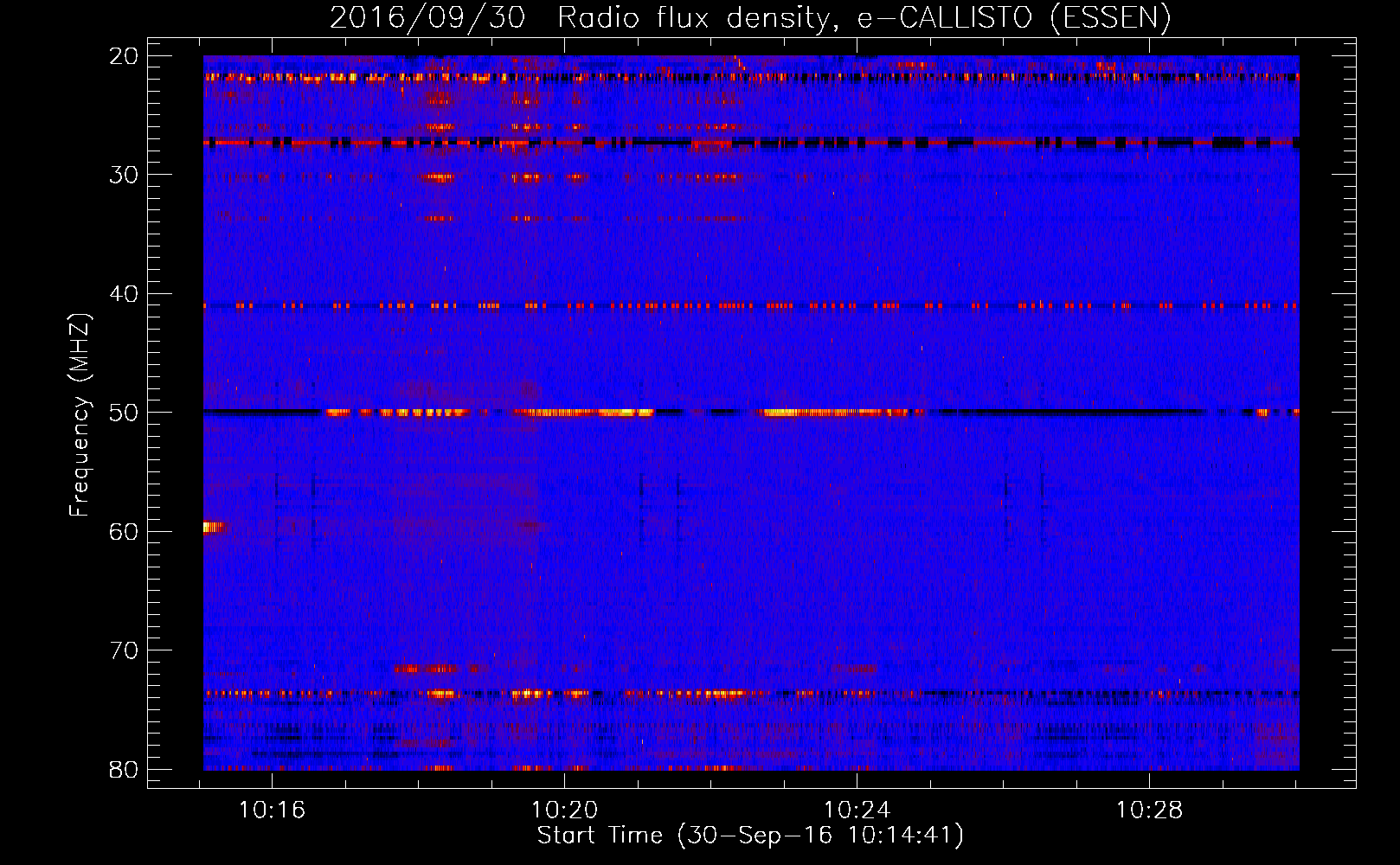Click the 70 frequency tick label
This screenshot has height=865, width=1400.
point(124,650)
